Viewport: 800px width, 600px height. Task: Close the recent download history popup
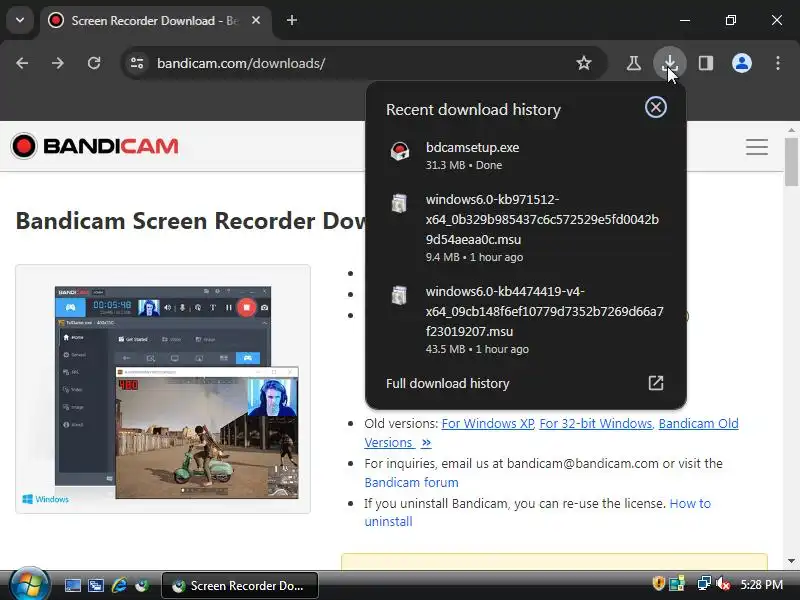[656, 107]
